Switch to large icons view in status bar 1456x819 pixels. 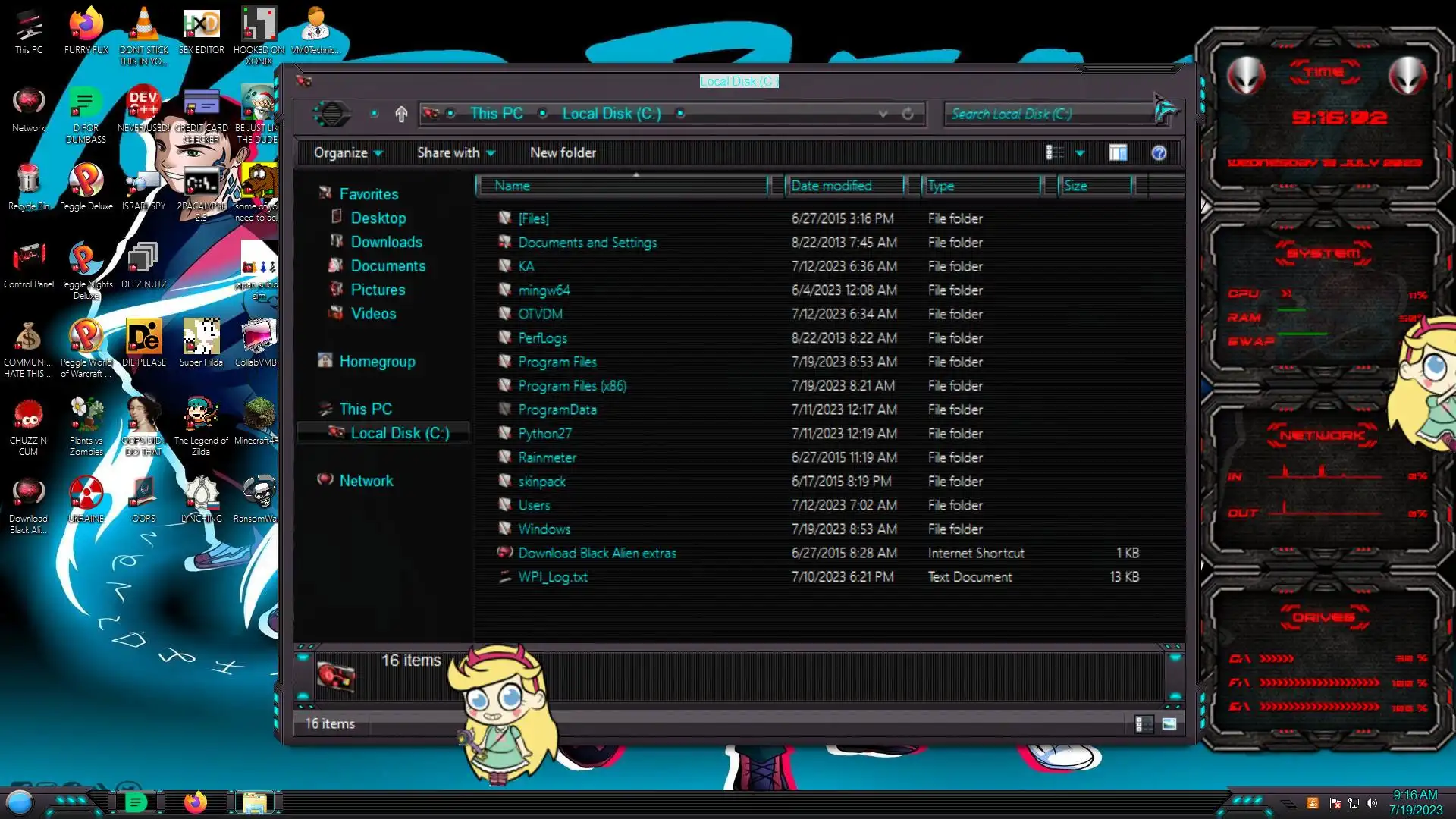(x=1169, y=724)
